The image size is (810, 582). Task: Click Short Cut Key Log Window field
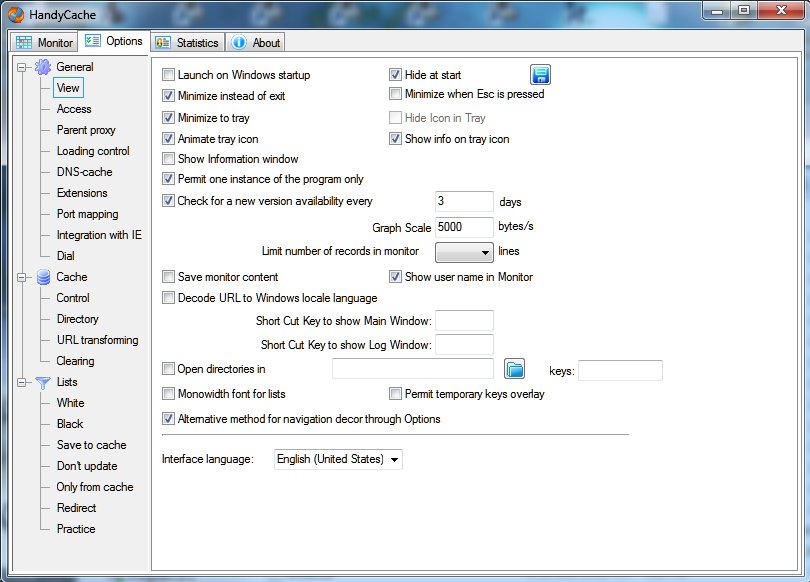(464, 344)
